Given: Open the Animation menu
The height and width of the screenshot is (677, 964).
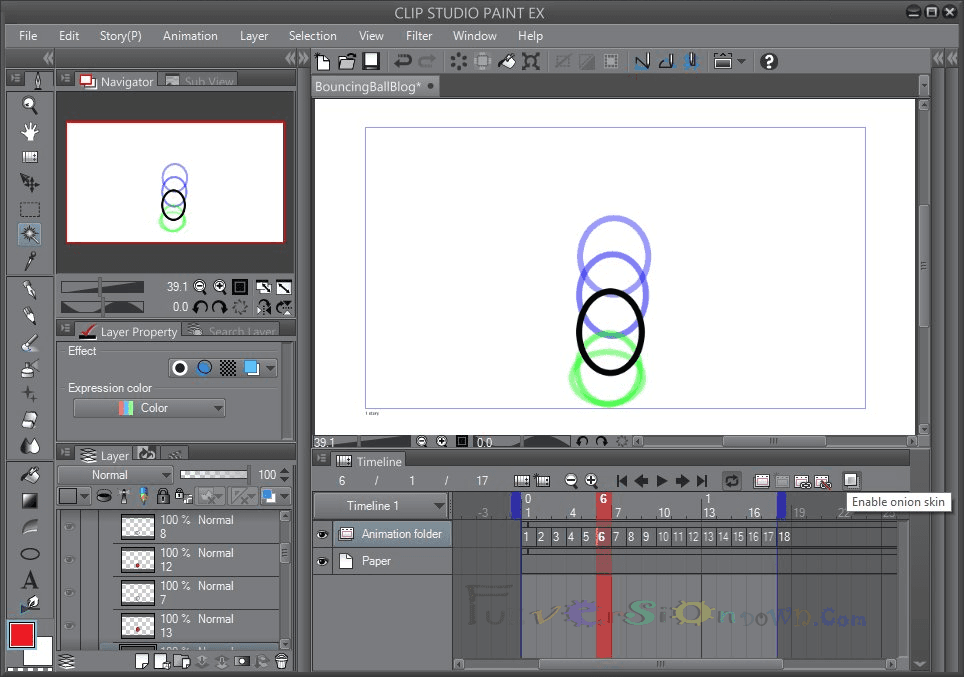Looking at the screenshot, I should point(190,35).
